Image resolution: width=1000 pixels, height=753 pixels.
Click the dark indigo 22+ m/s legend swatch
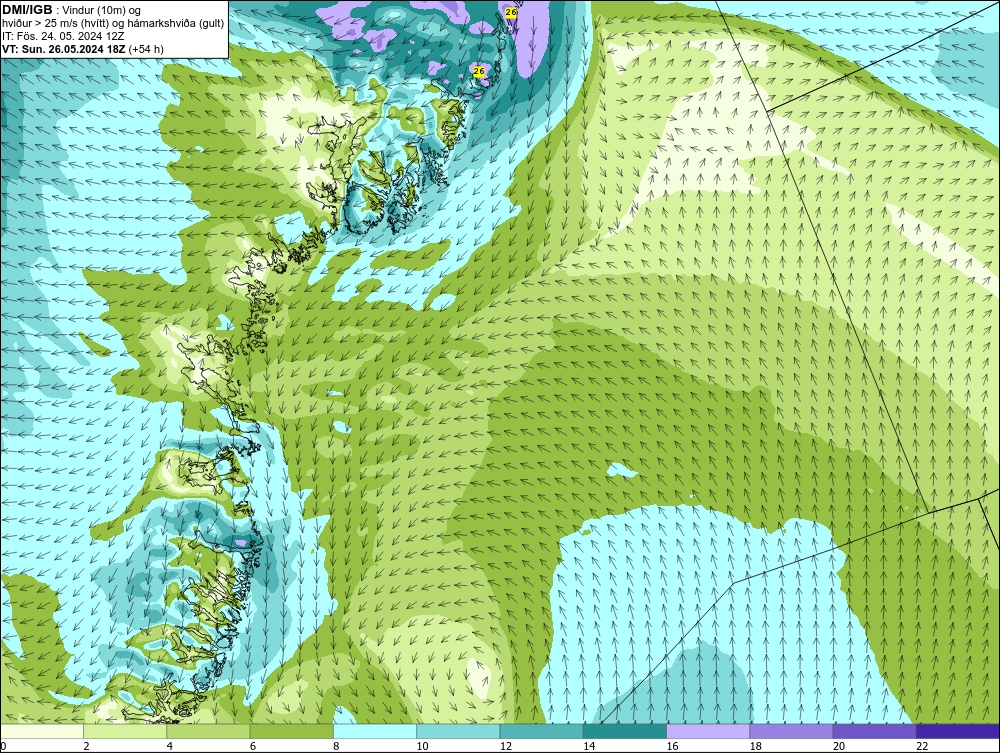coord(958,731)
